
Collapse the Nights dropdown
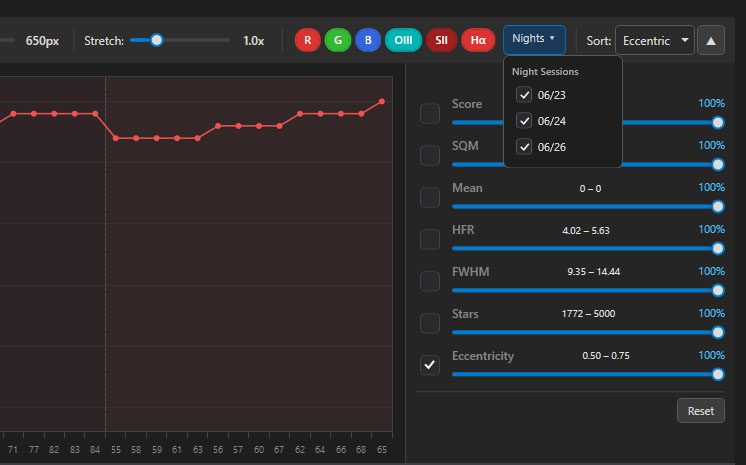[534, 39]
